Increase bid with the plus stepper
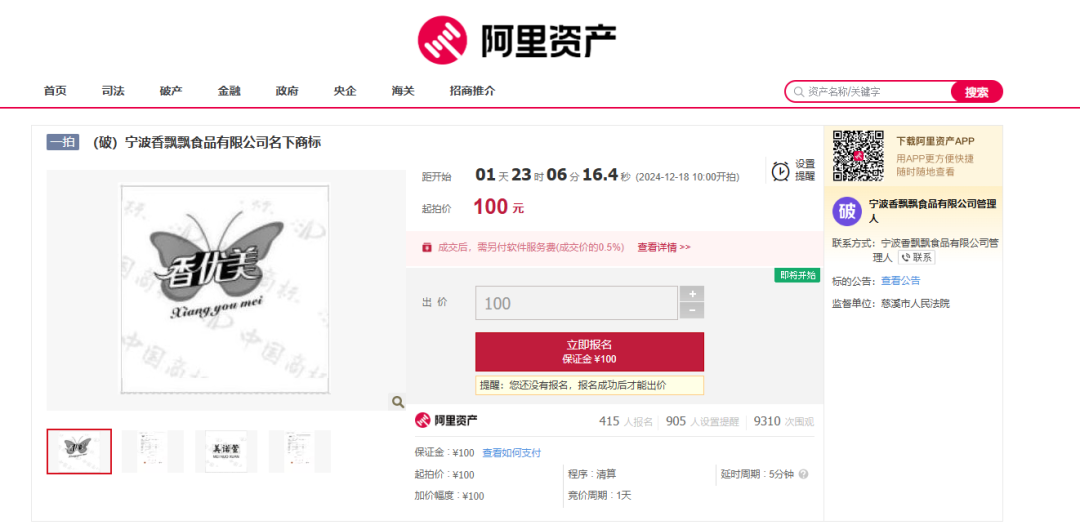The image size is (1080, 525). pyautogui.click(x=692, y=294)
